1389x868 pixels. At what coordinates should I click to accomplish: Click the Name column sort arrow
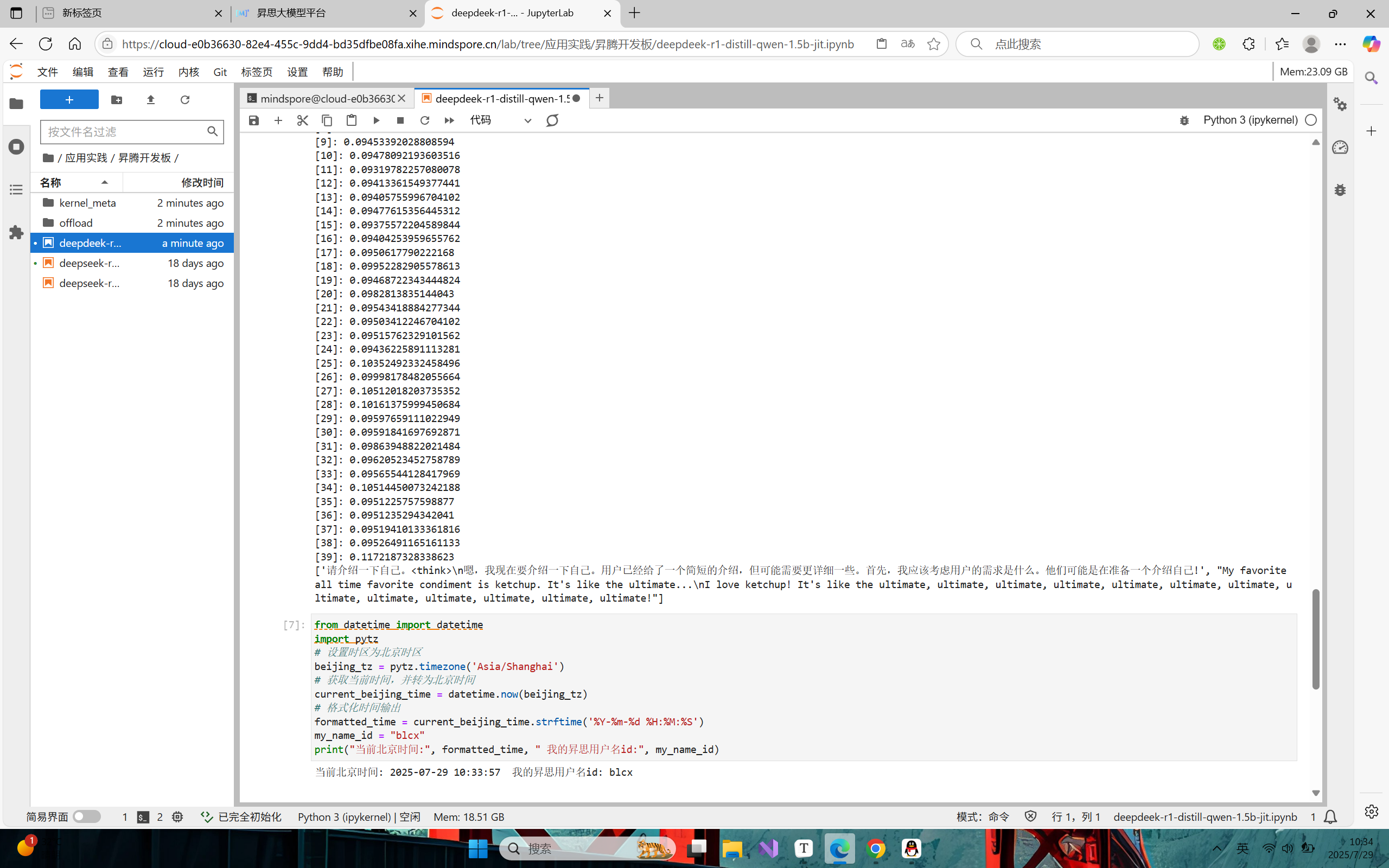[x=105, y=183]
